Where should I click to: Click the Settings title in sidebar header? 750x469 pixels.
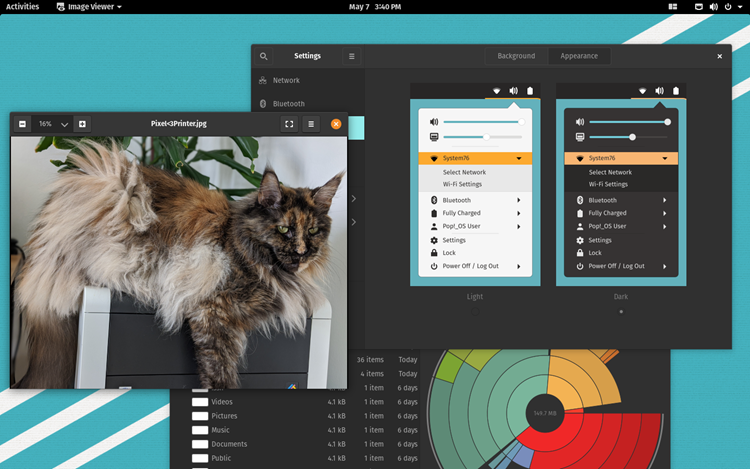tap(307, 56)
